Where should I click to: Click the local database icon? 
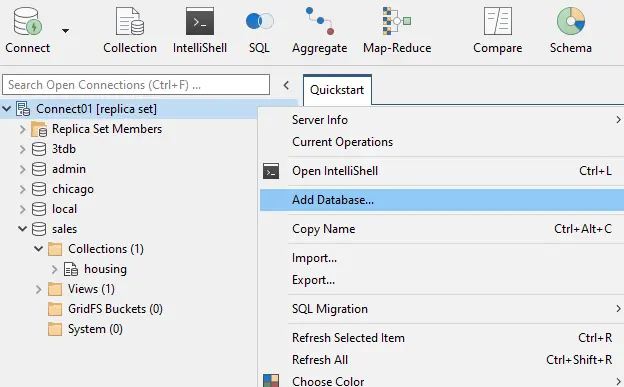click(x=39, y=209)
